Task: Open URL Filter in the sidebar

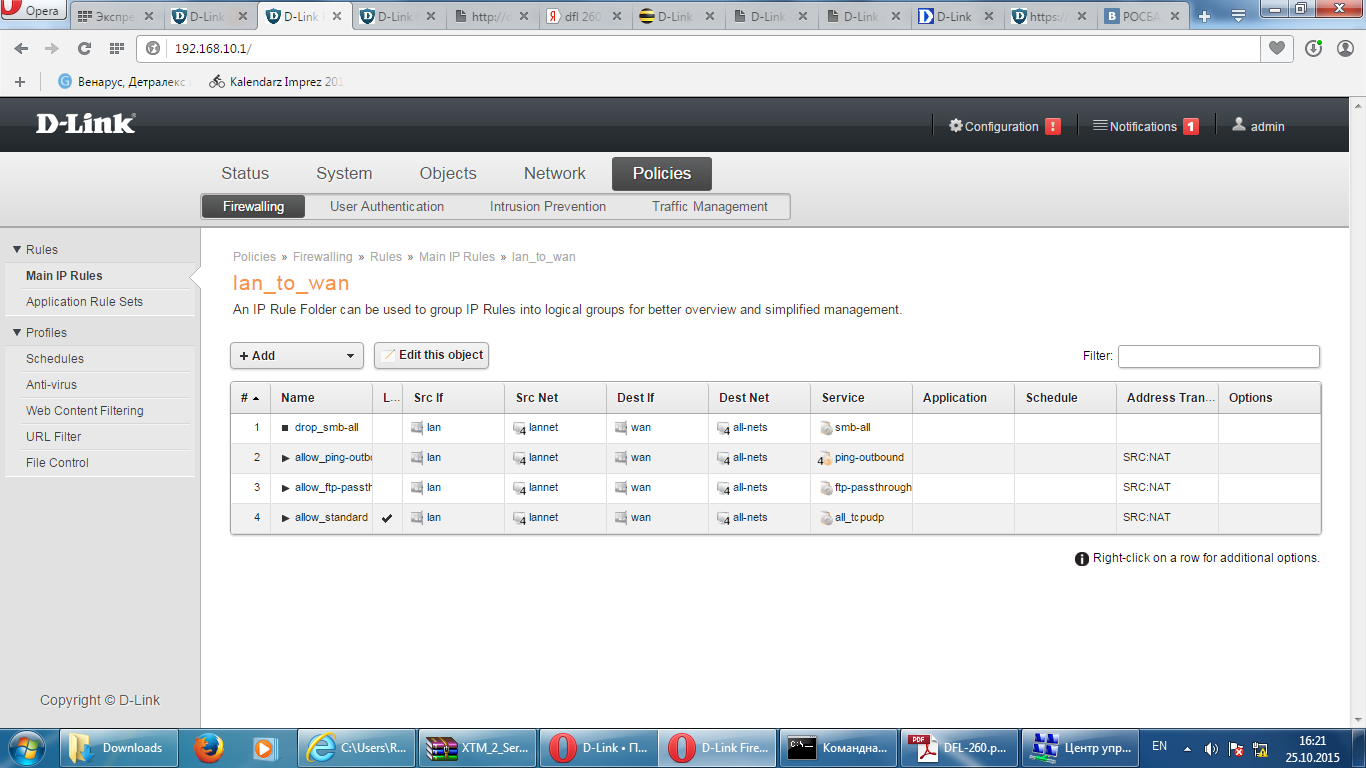Action: pyautogui.click(x=54, y=437)
